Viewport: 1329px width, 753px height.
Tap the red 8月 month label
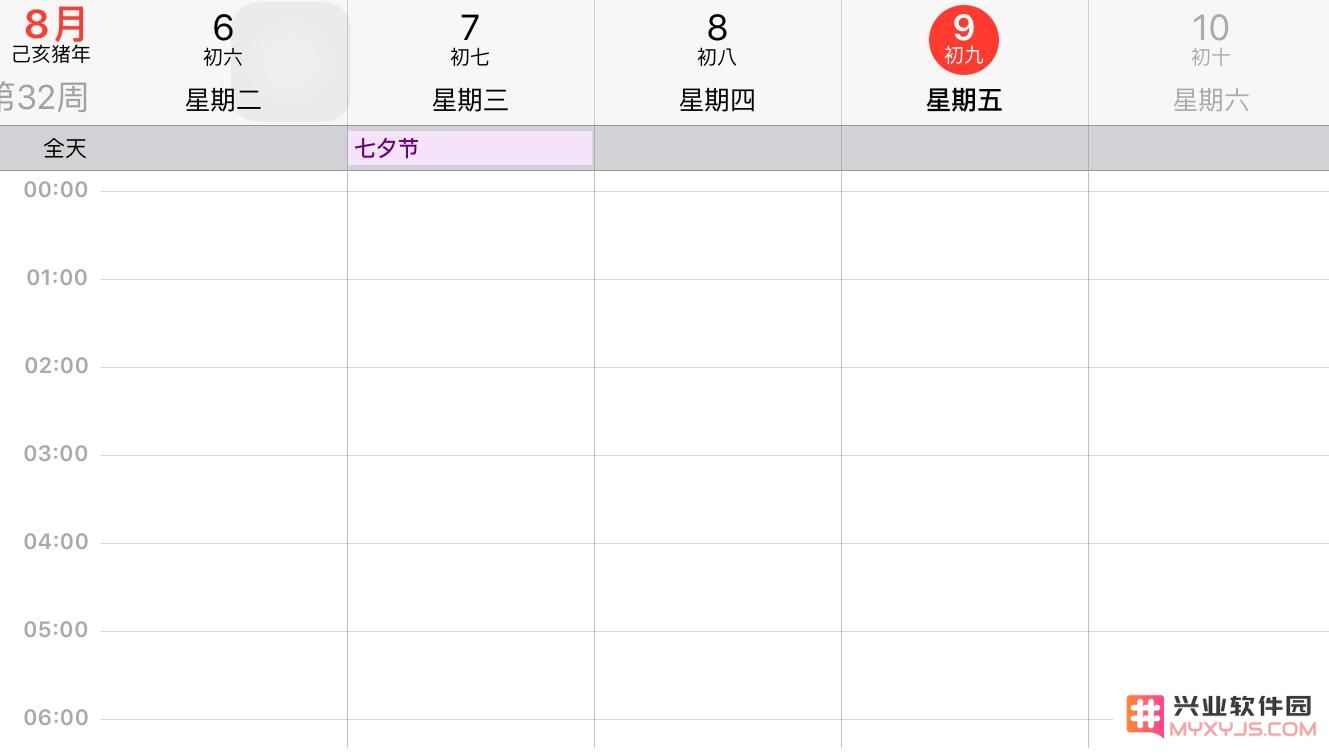(56, 22)
